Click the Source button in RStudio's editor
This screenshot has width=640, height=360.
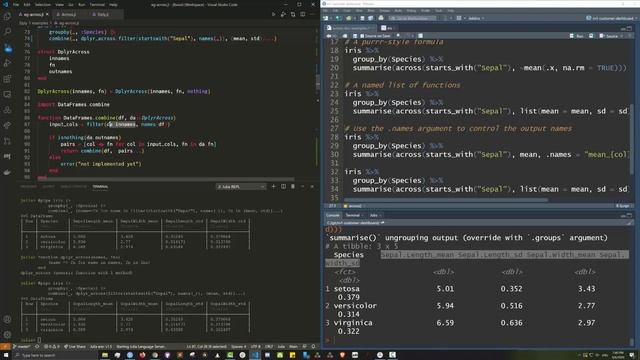(x=609, y=36)
